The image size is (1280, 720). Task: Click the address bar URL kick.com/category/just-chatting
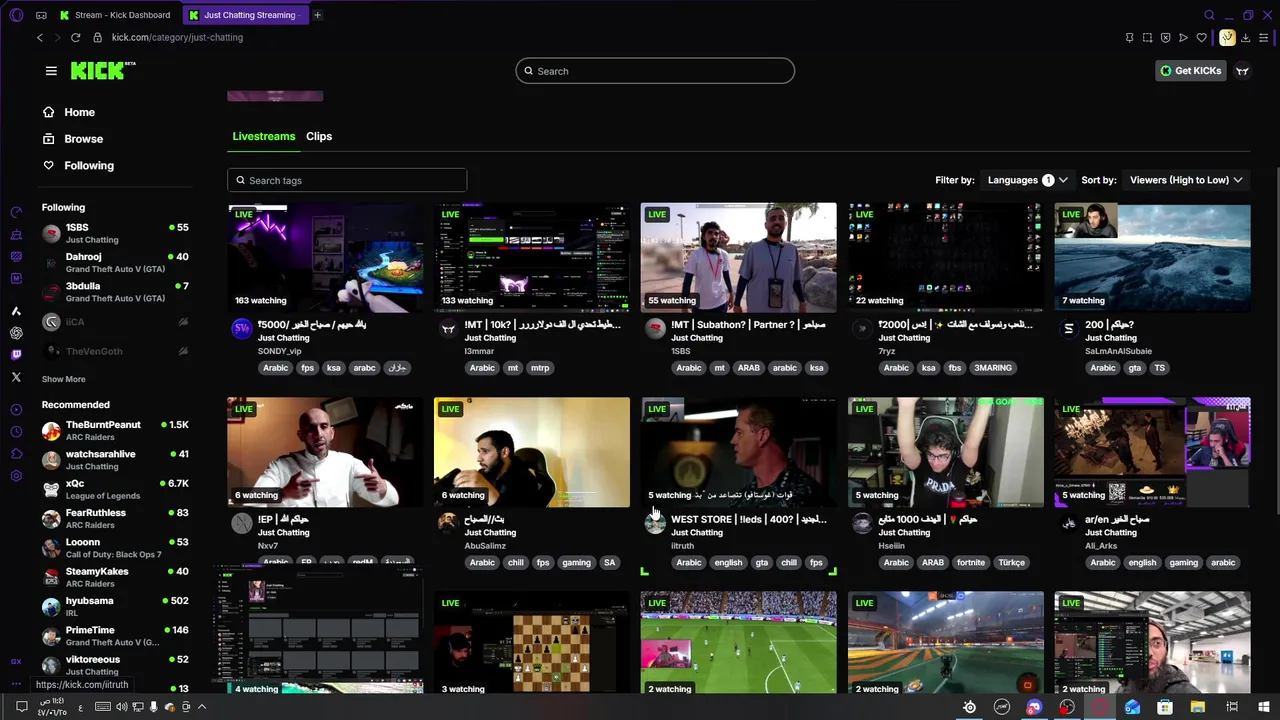point(177,37)
